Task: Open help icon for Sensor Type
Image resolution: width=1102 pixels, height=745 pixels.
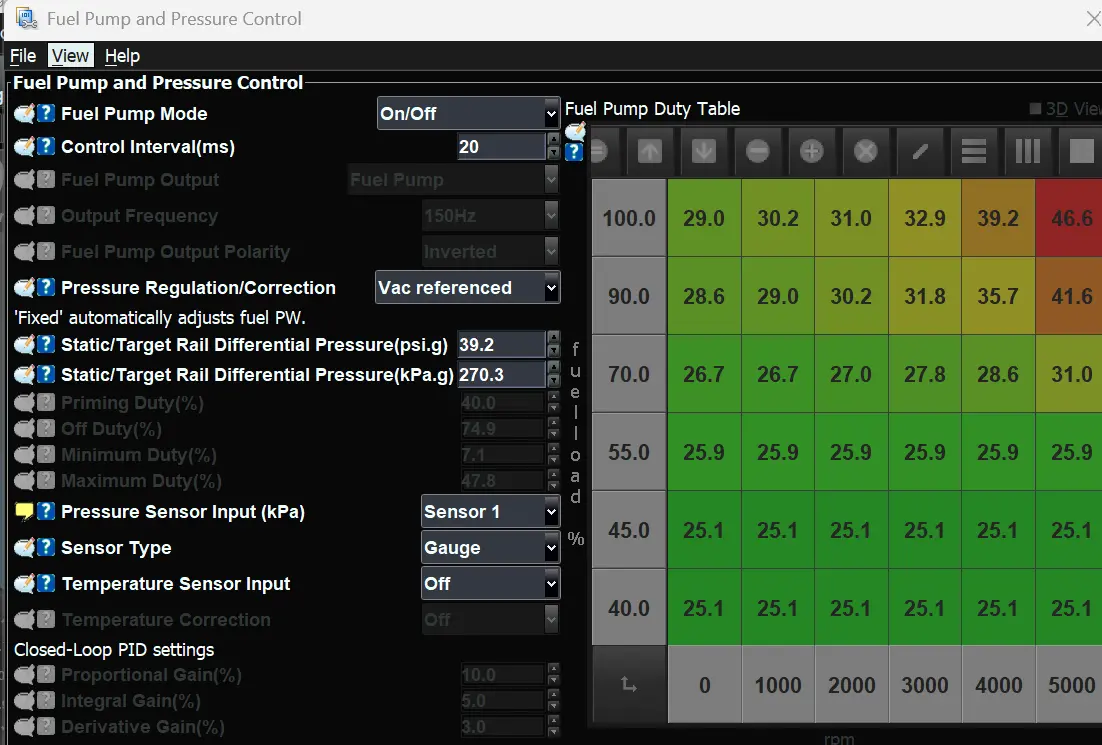Action: (x=46, y=548)
